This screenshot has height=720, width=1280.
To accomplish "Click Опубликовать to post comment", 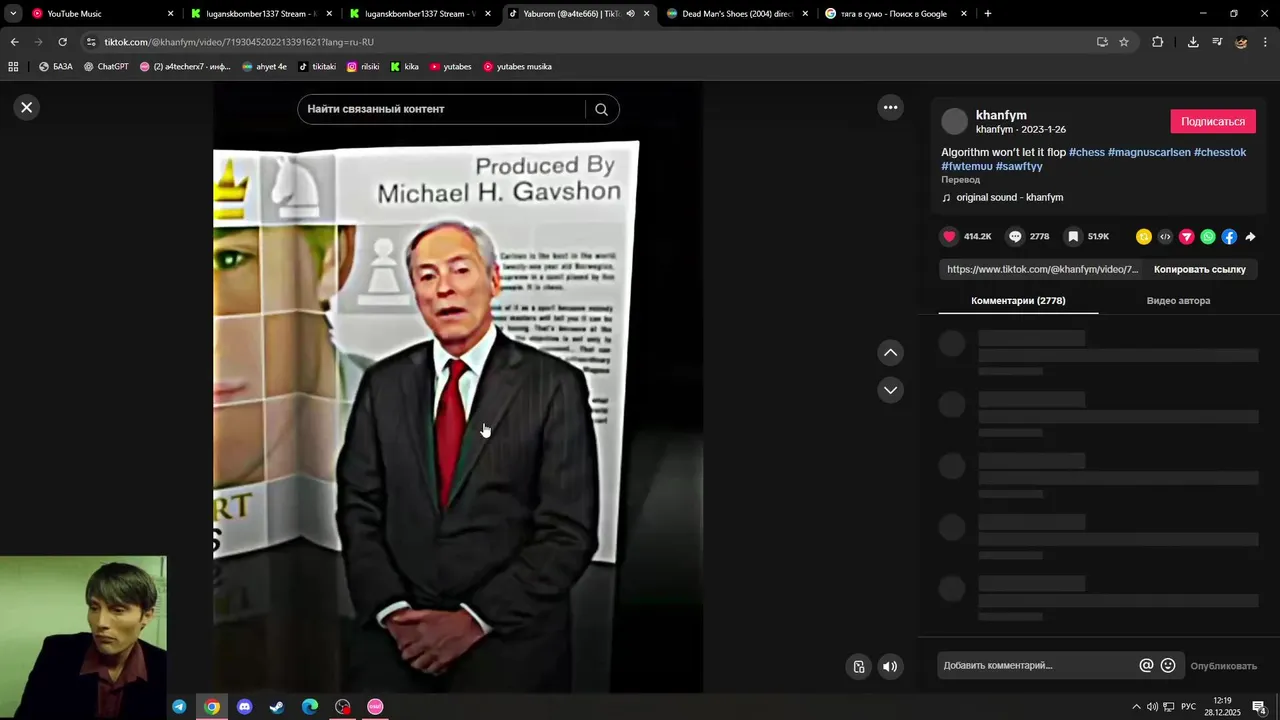I will point(1223,666).
